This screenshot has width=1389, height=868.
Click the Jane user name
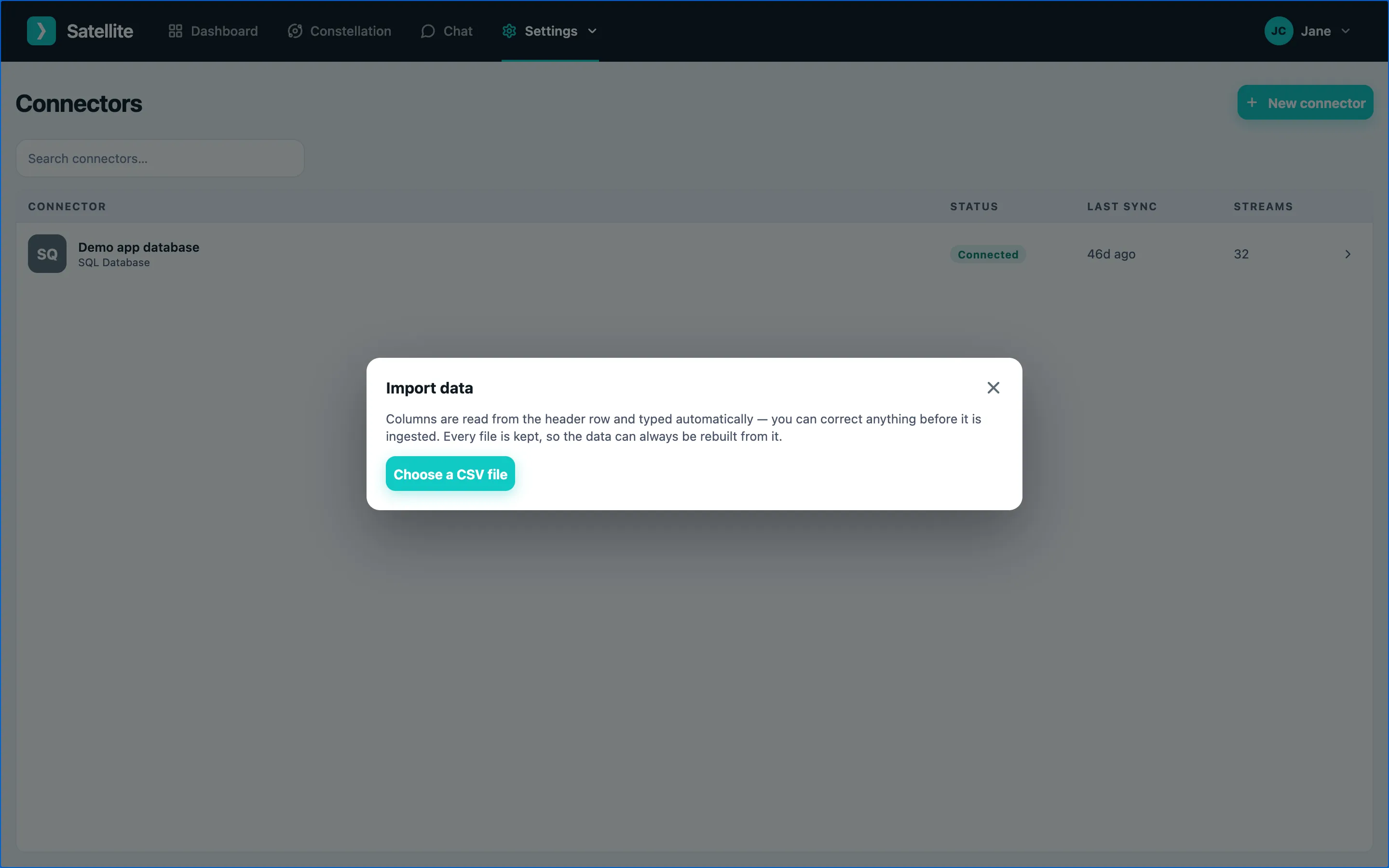(1316, 31)
